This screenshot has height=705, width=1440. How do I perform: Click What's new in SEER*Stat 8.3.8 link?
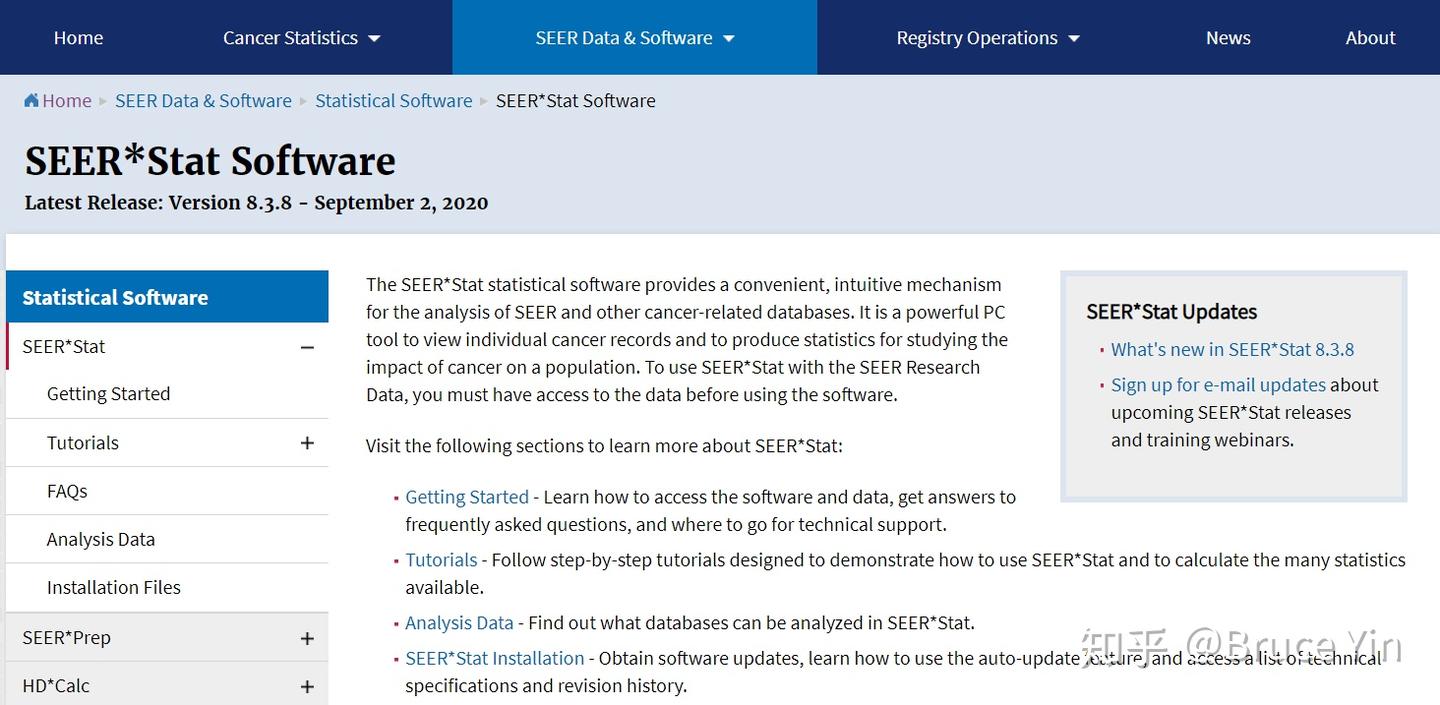pos(1232,350)
